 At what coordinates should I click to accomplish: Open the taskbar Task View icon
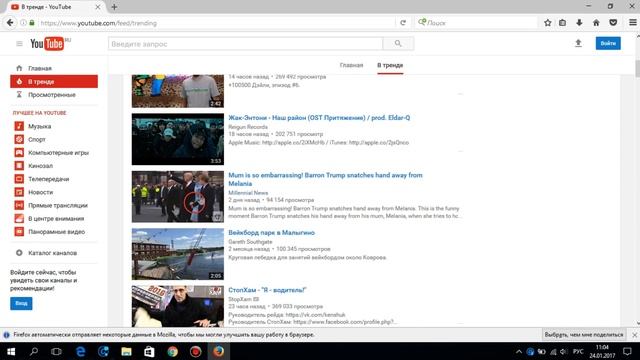[x=56, y=351]
